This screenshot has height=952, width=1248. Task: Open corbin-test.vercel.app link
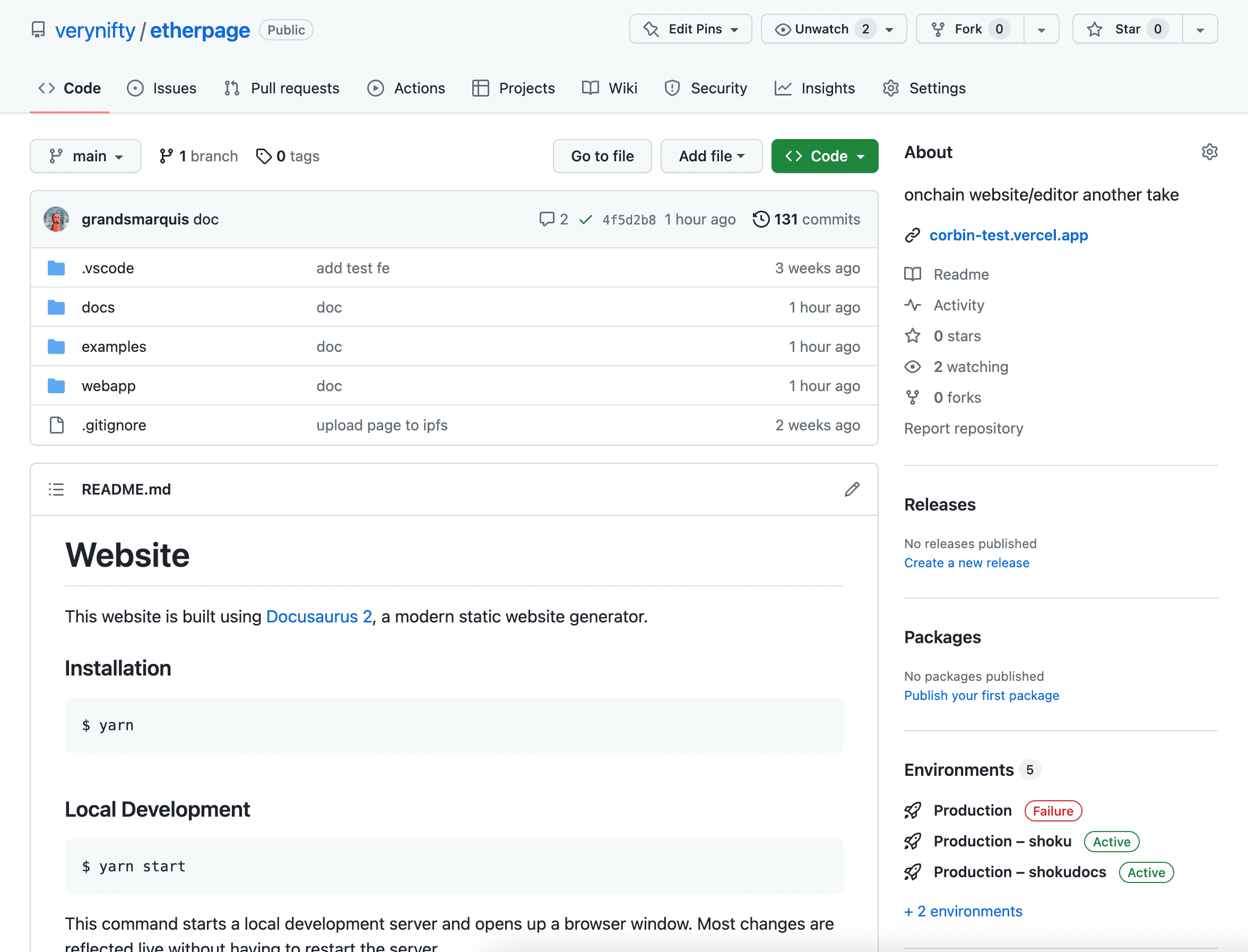tap(1008, 235)
